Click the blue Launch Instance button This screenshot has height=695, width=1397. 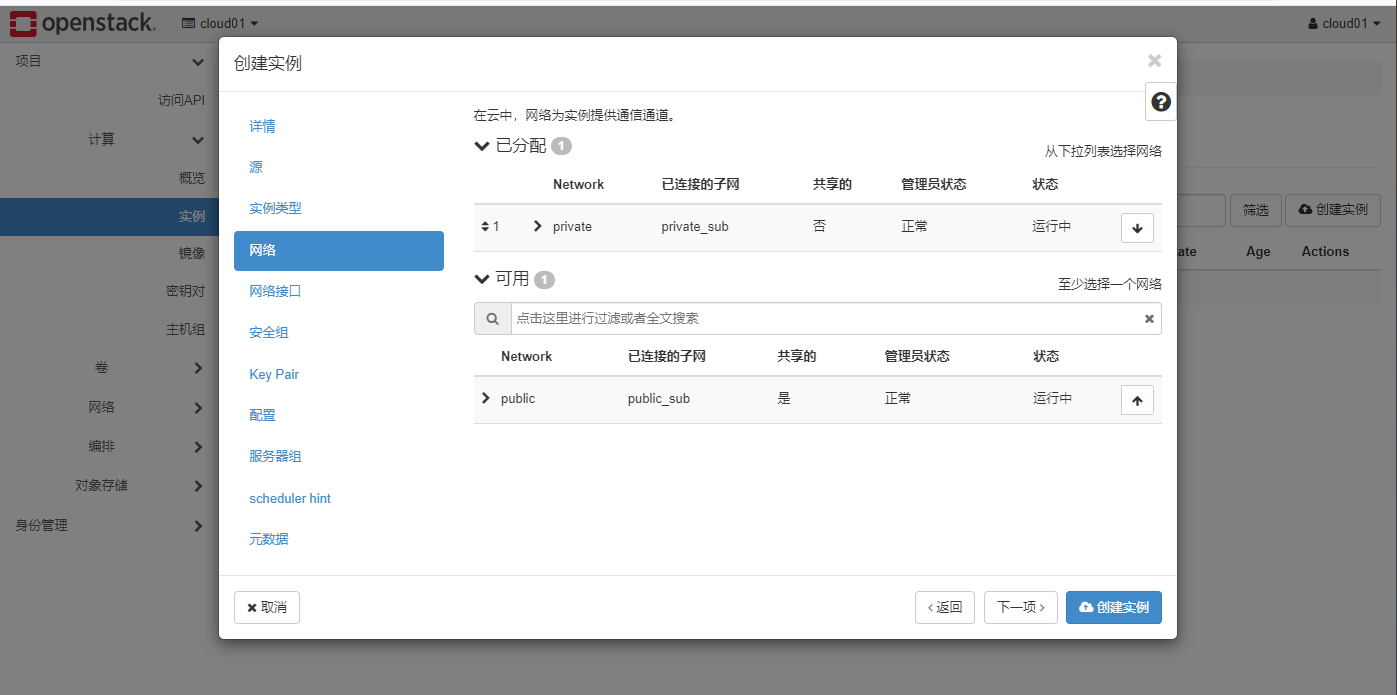(1114, 607)
